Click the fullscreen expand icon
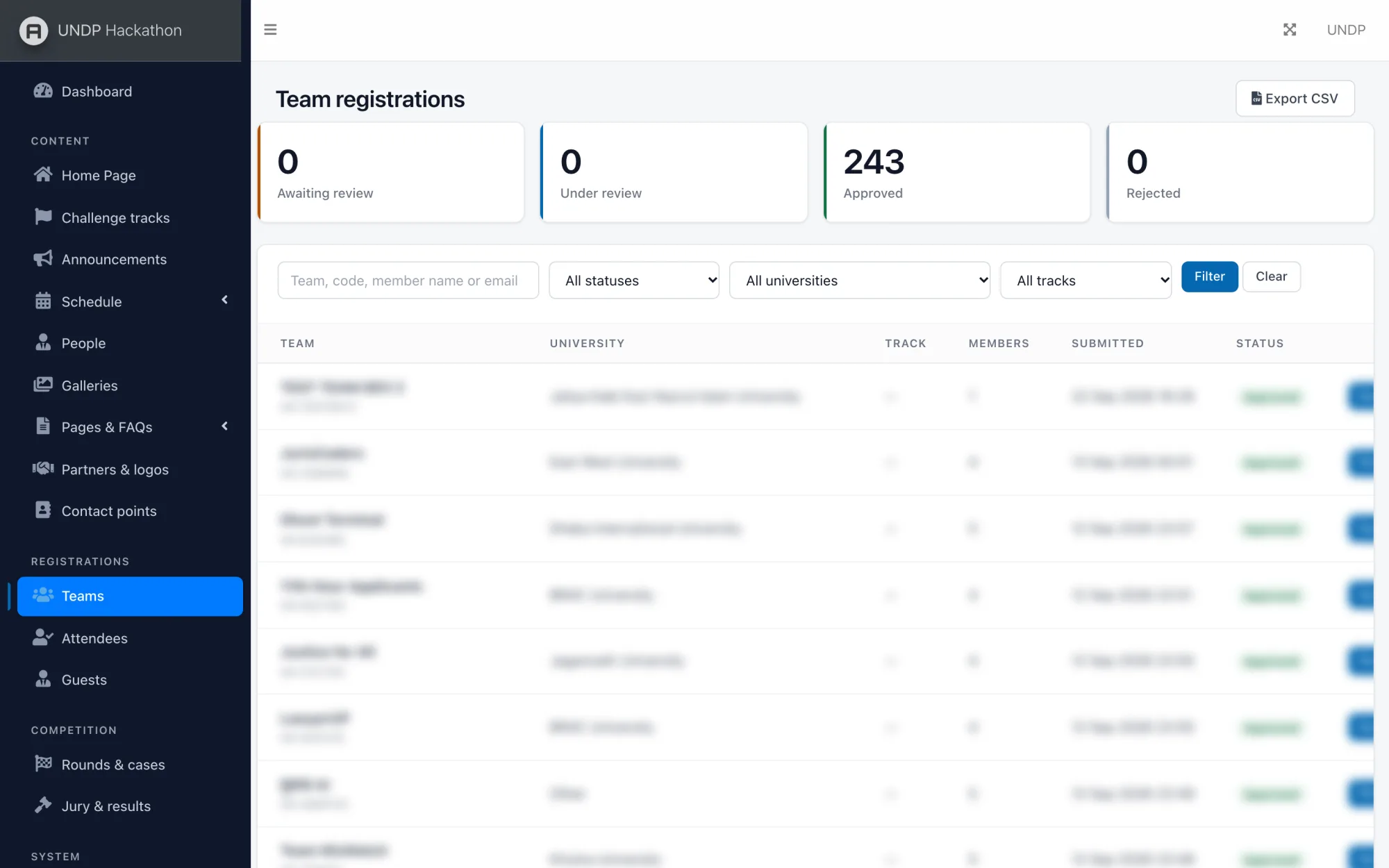This screenshot has height=868, width=1389. tap(1290, 30)
